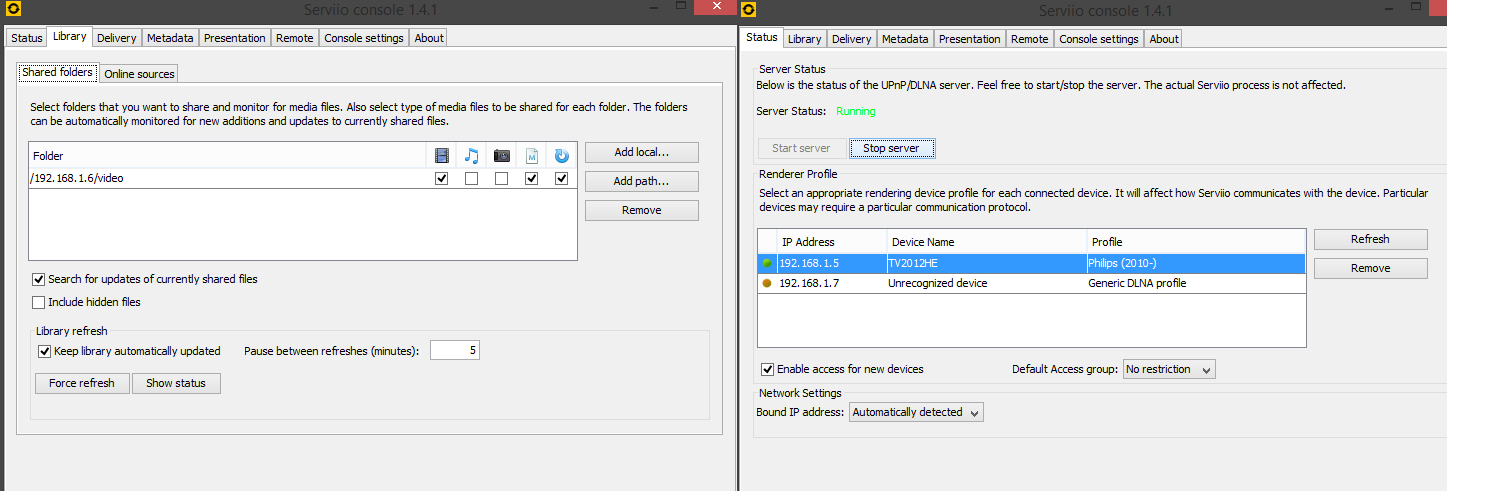Click the Force refresh button
This screenshot has width=1486, height=491.
82,383
